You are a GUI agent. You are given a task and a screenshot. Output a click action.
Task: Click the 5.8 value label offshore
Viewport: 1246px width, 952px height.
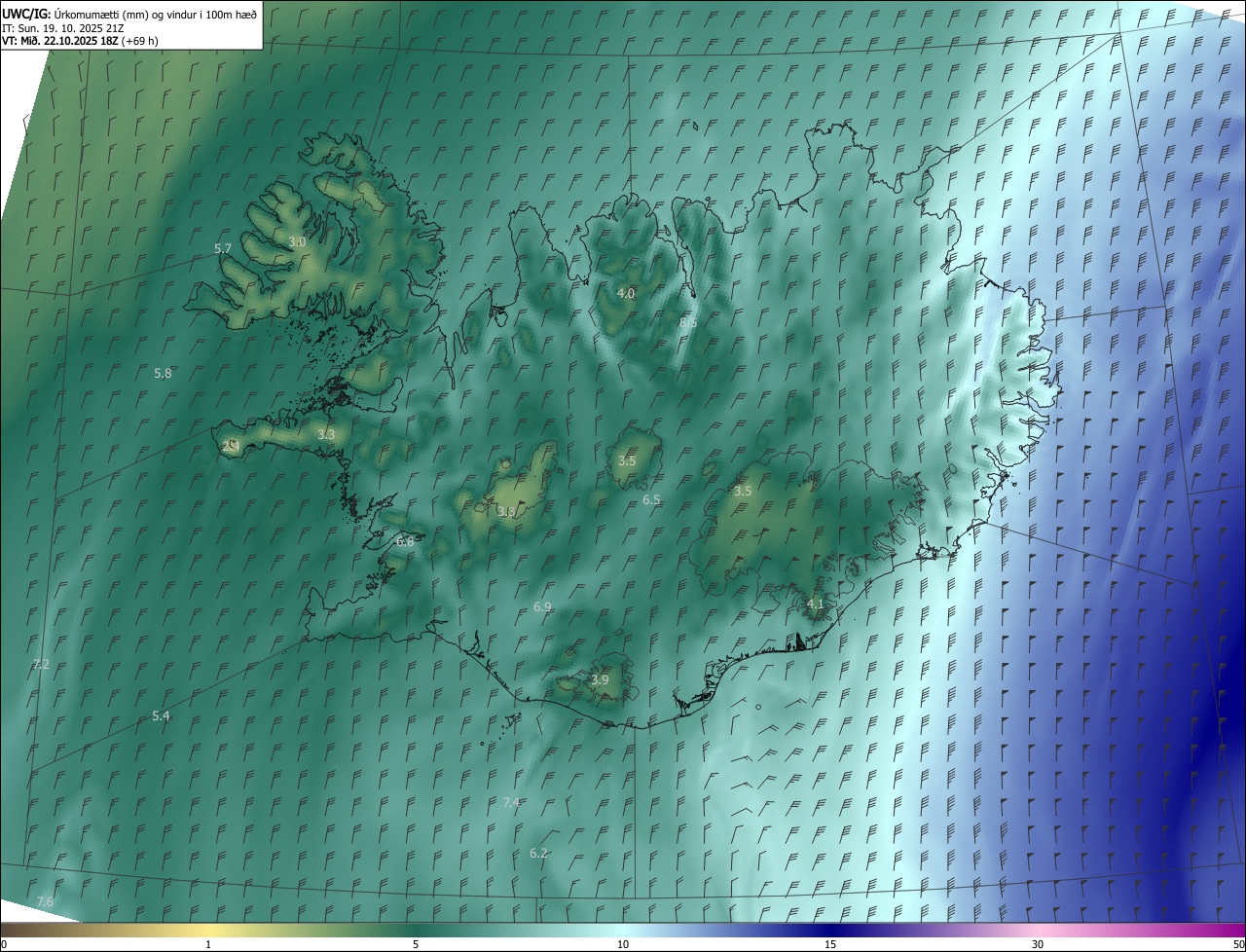163,373
